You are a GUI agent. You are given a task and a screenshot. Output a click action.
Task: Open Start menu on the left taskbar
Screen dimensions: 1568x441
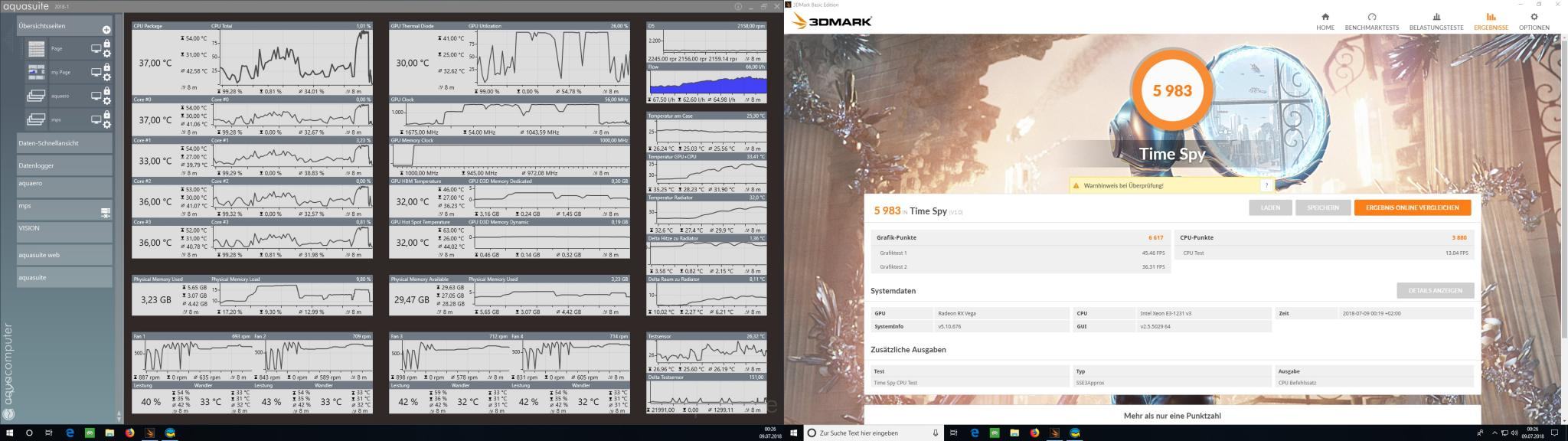(x=9, y=433)
